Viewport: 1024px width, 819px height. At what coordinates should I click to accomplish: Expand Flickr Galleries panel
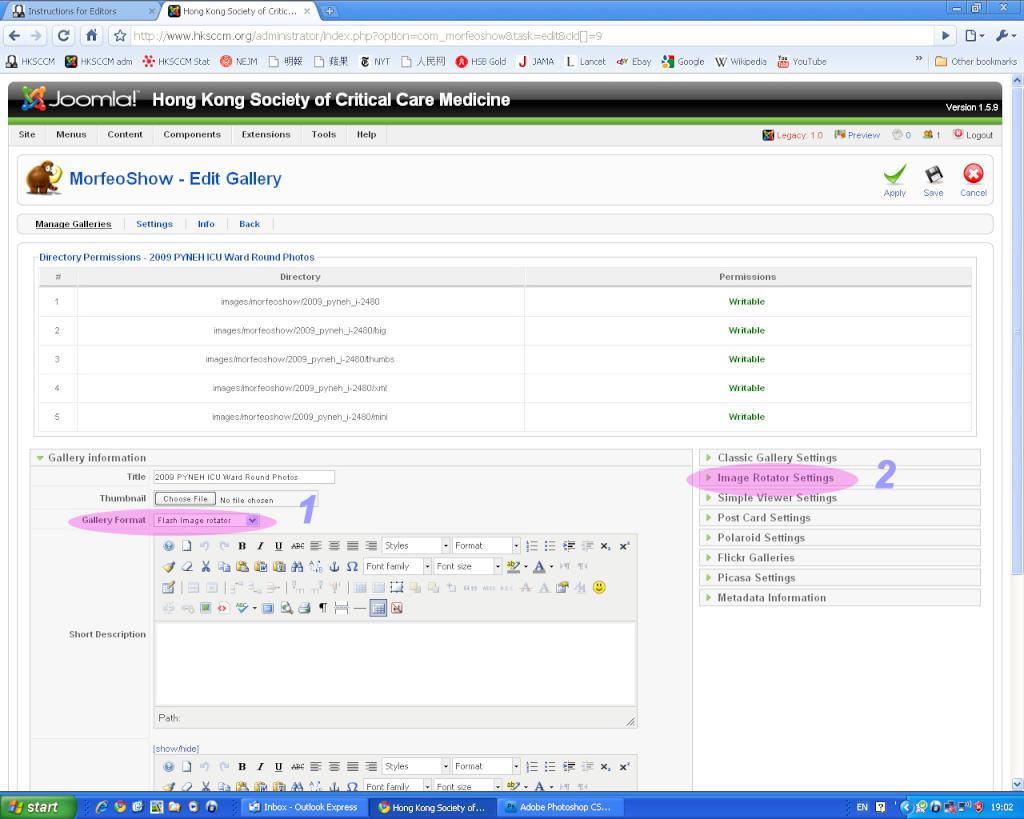coord(840,558)
